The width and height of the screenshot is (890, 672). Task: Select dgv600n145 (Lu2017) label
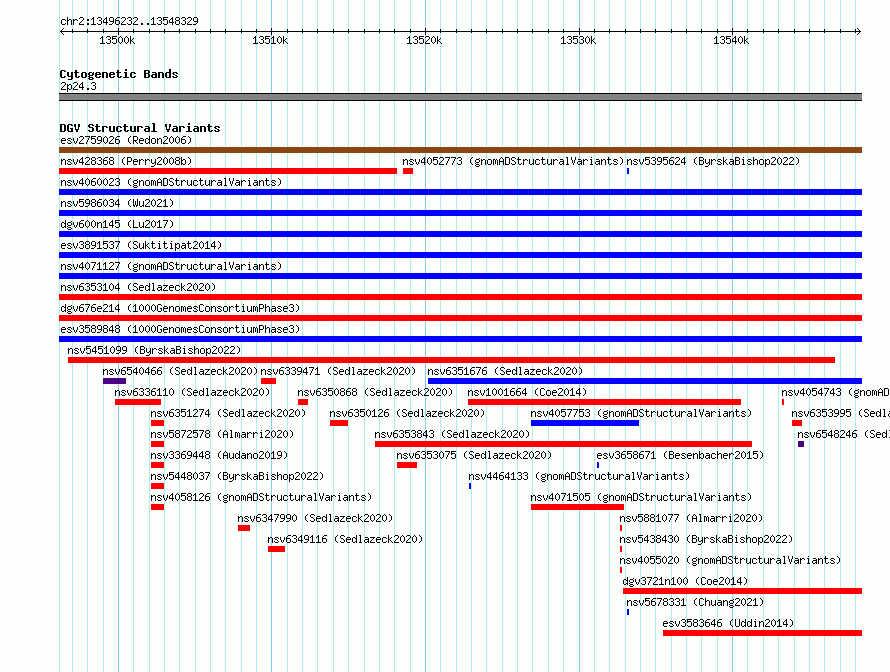[x=117, y=224]
